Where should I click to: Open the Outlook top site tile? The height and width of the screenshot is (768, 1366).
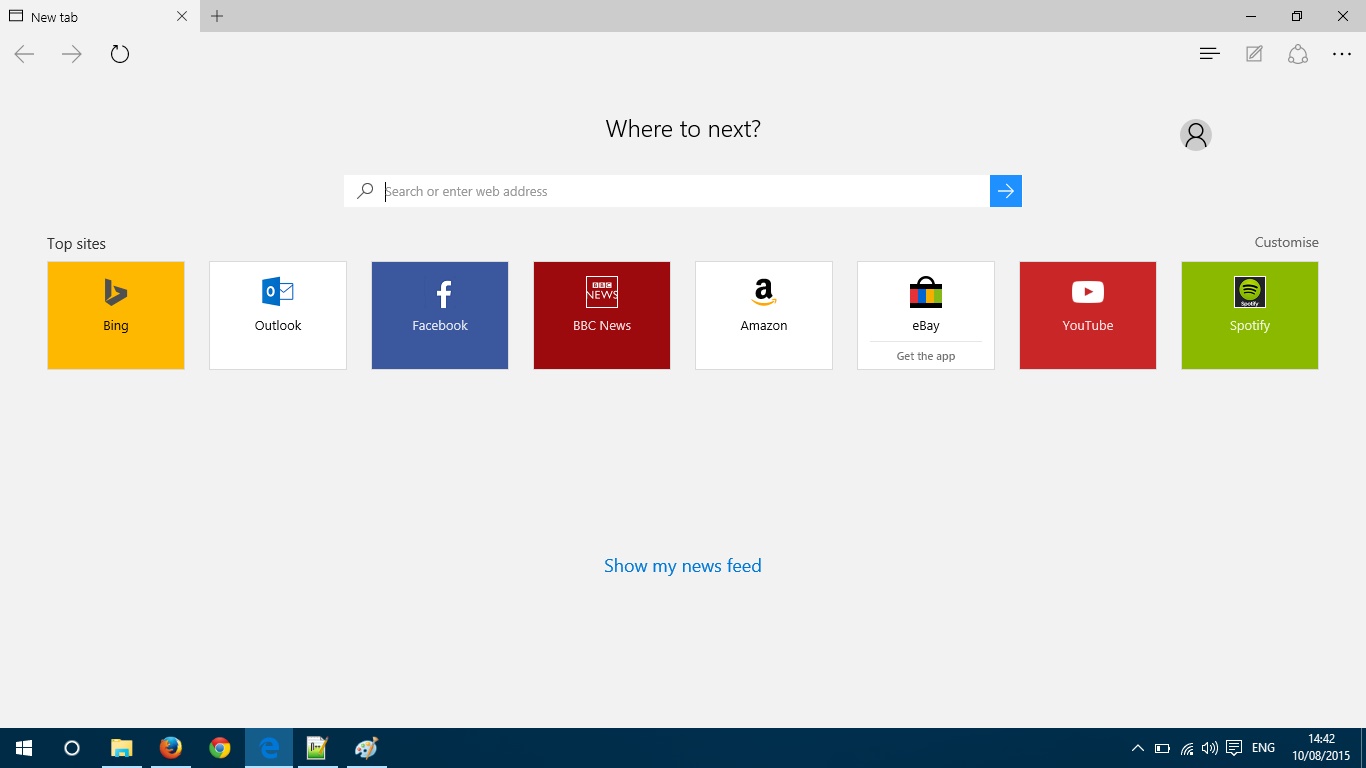point(278,315)
